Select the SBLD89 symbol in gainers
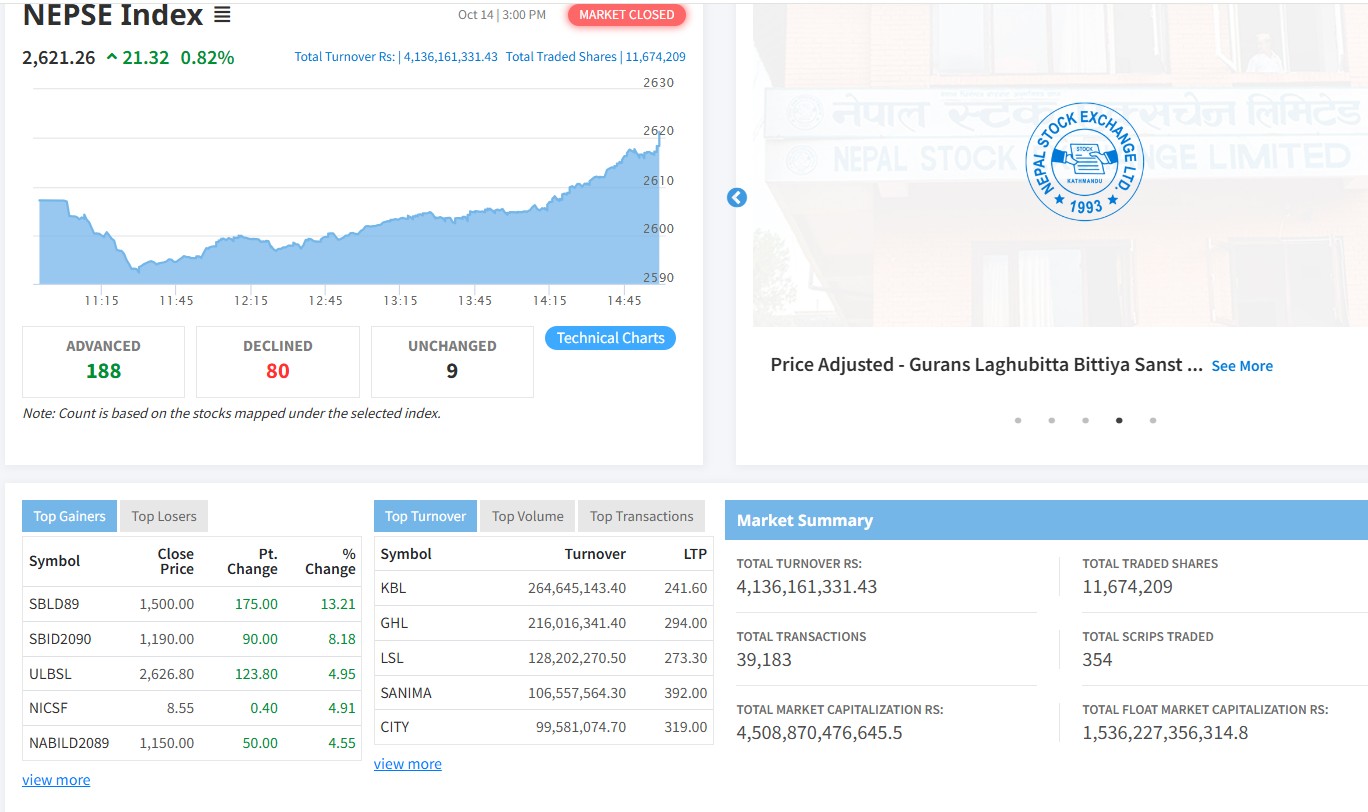Viewport: 1368px width, 812px height. click(x=54, y=604)
